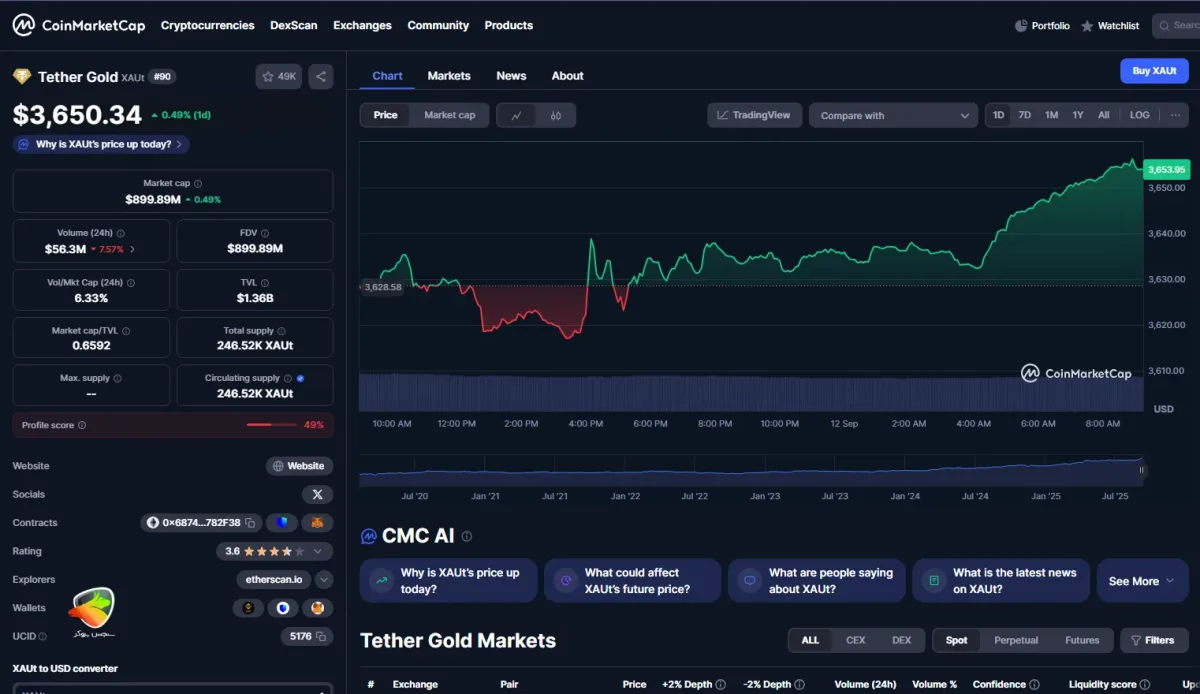Show Volume (24h) info icon

coord(121,233)
